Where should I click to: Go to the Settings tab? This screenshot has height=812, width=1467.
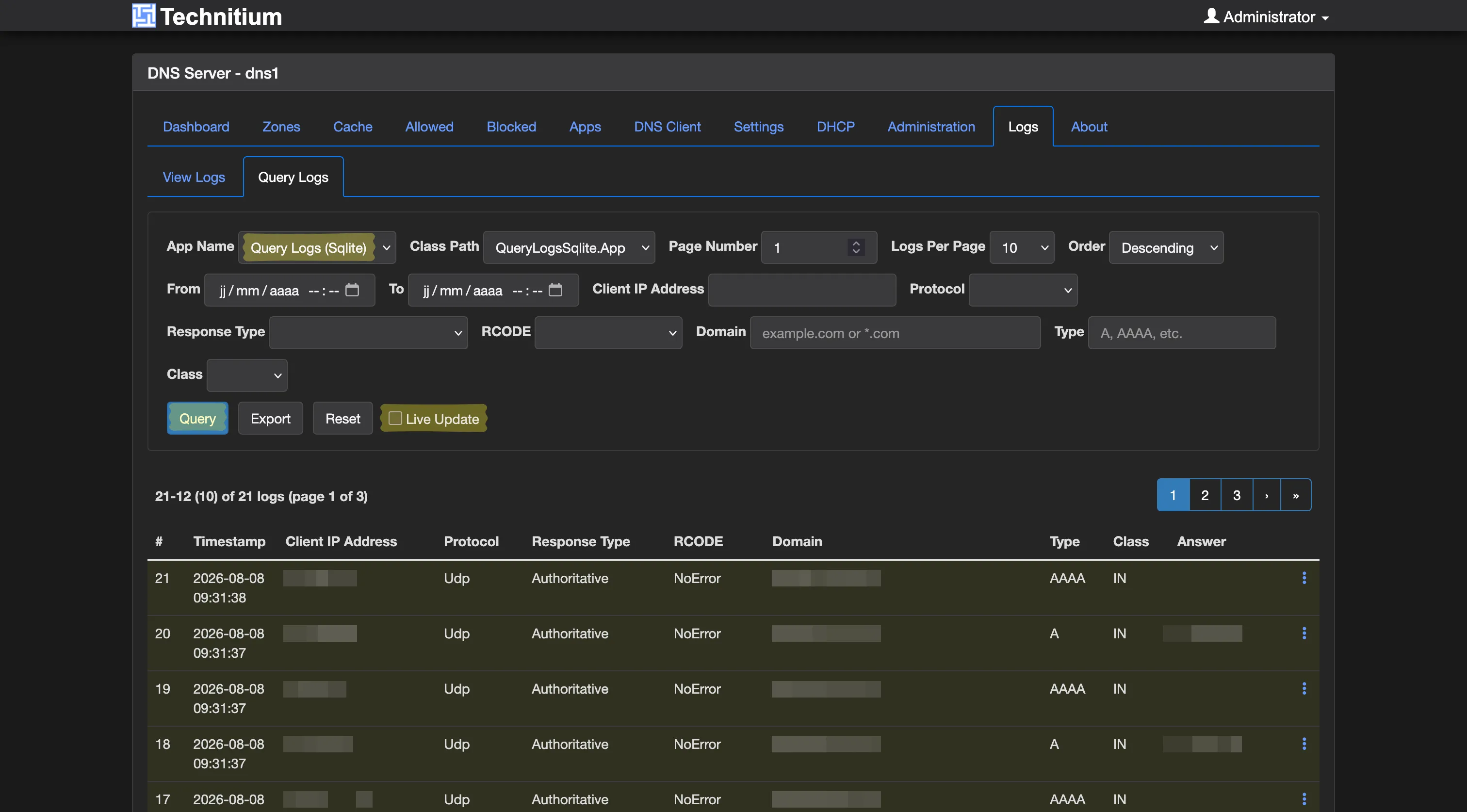758,127
